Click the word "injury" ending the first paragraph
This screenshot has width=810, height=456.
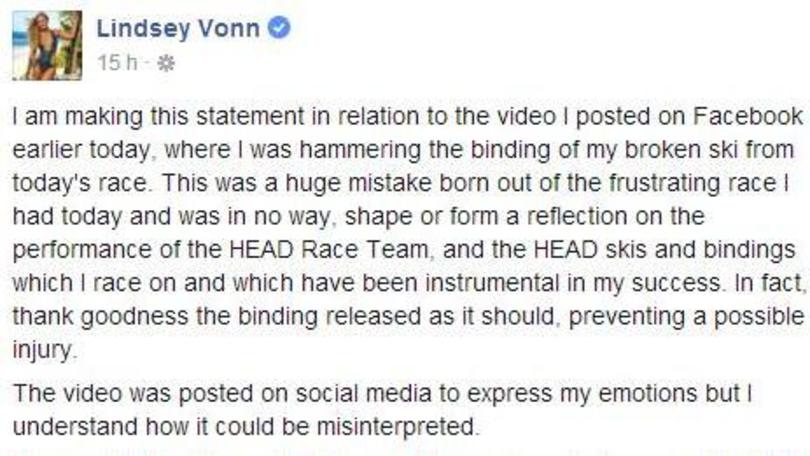pos(42,351)
